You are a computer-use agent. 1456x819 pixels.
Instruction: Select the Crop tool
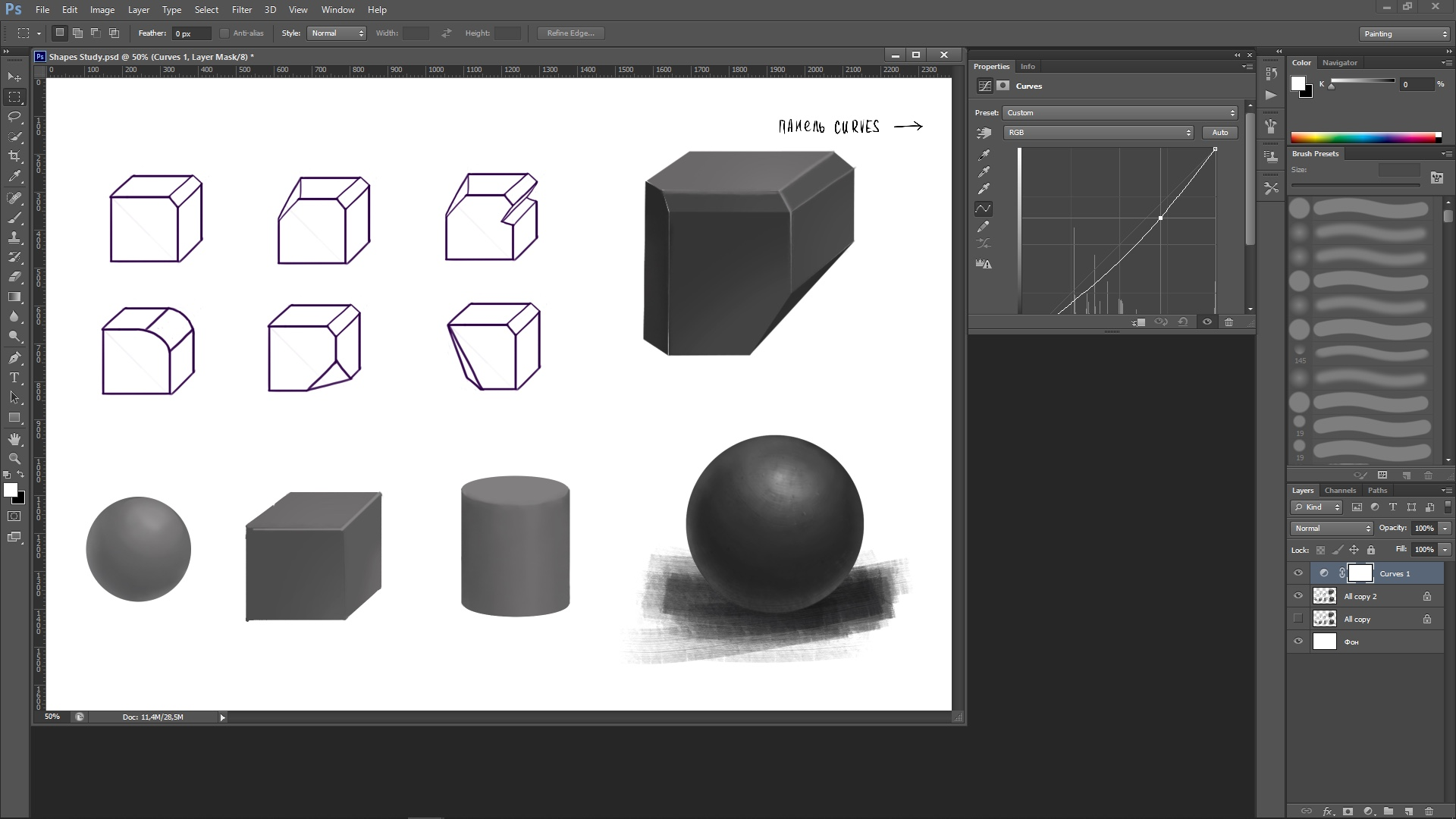click(x=14, y=156)
